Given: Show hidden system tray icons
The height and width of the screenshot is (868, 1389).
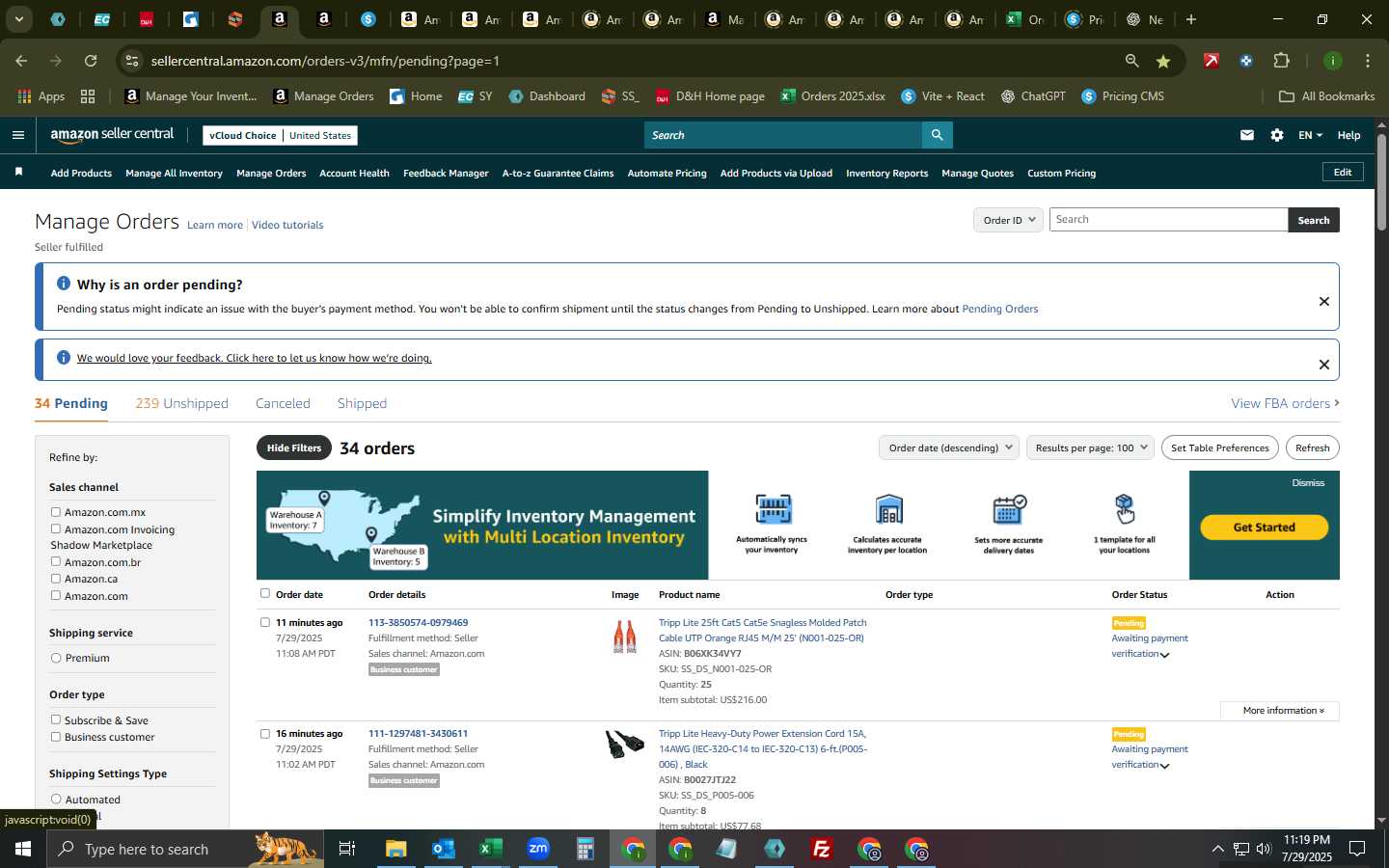Looking at the screenshot, I should [1217, 849].
